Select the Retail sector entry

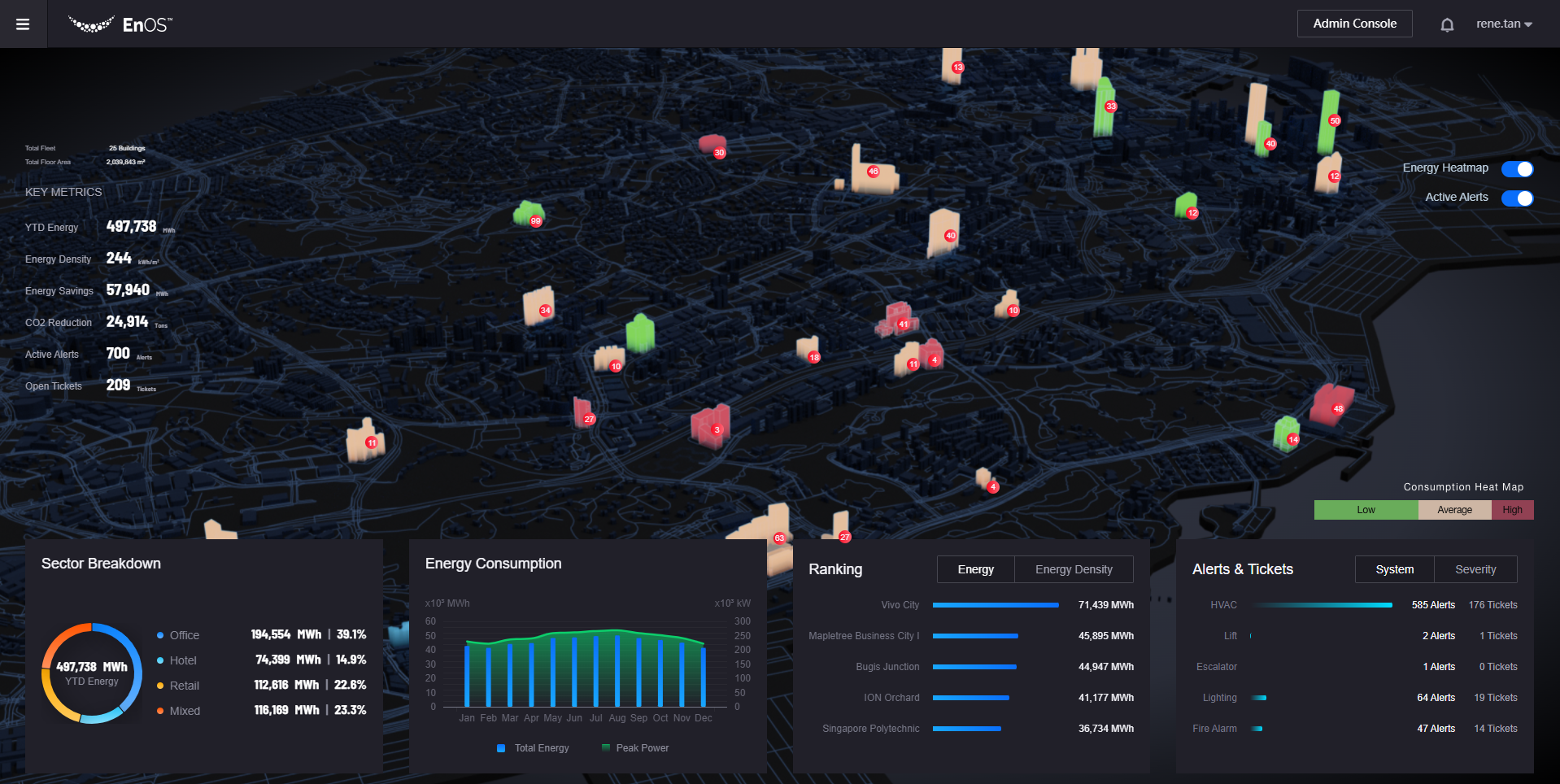click(261, 686)
